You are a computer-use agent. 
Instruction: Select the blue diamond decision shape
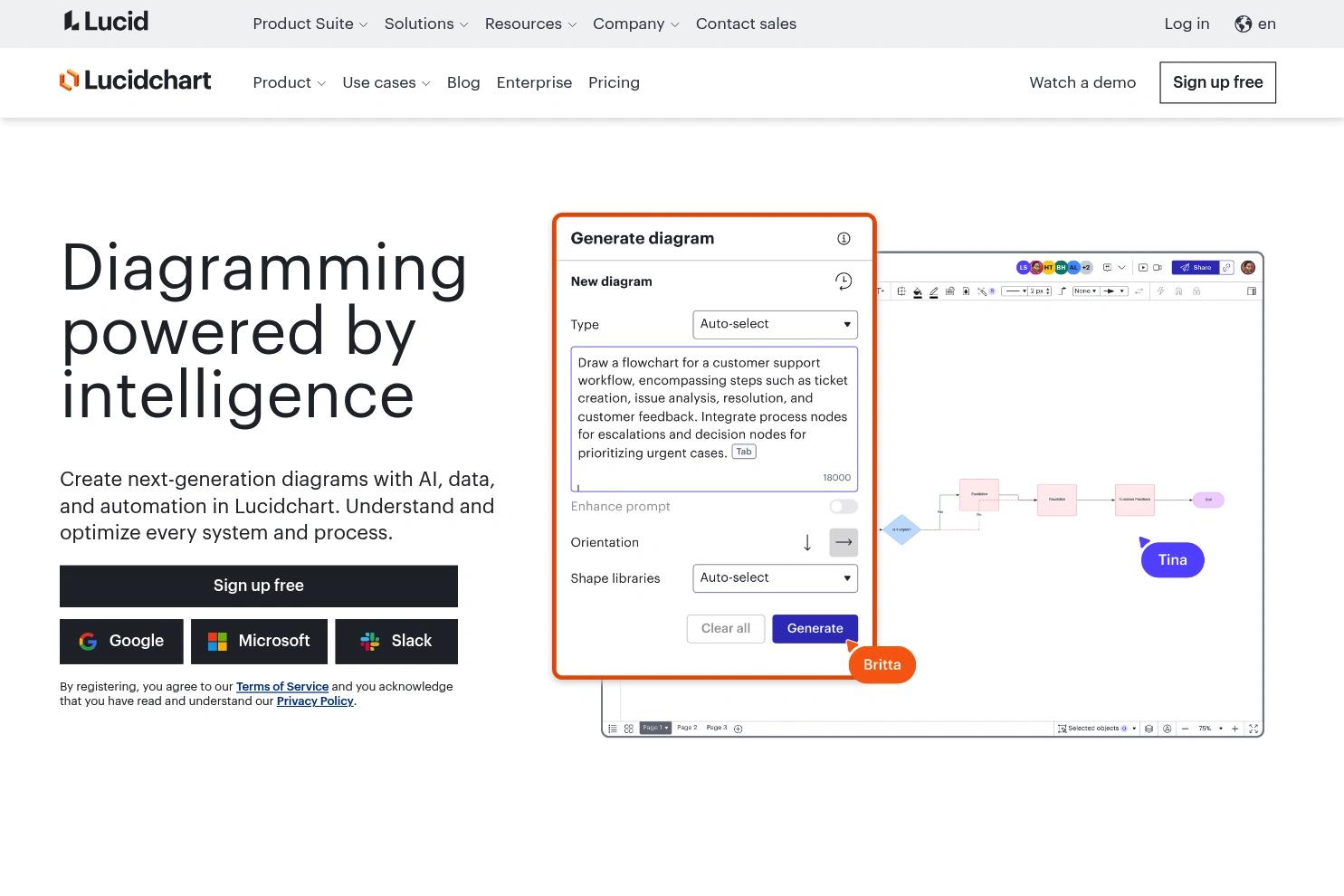point(901,529)
